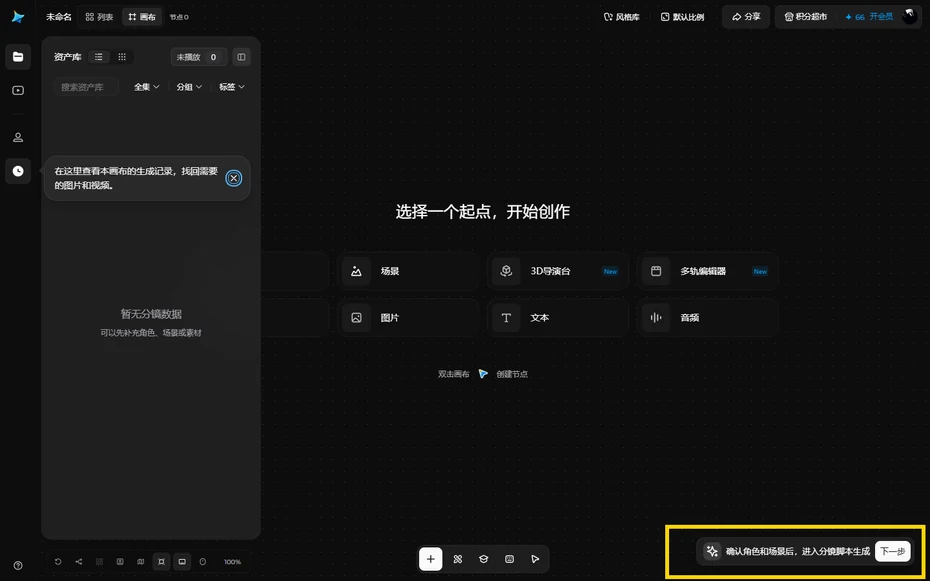Toggle the screen display button in bottom toolbar
This screenshot has height=581, width=930.
182,561
